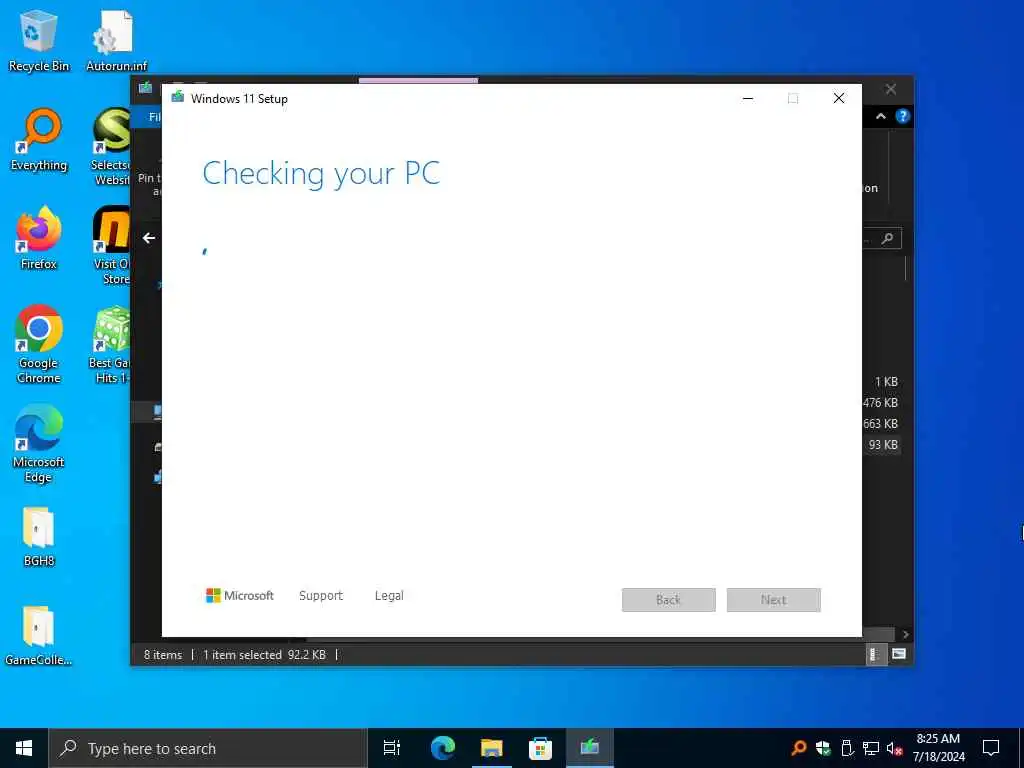Click the Microsoft logo in Setup
1024x768 pixels.
pos(240,596)
